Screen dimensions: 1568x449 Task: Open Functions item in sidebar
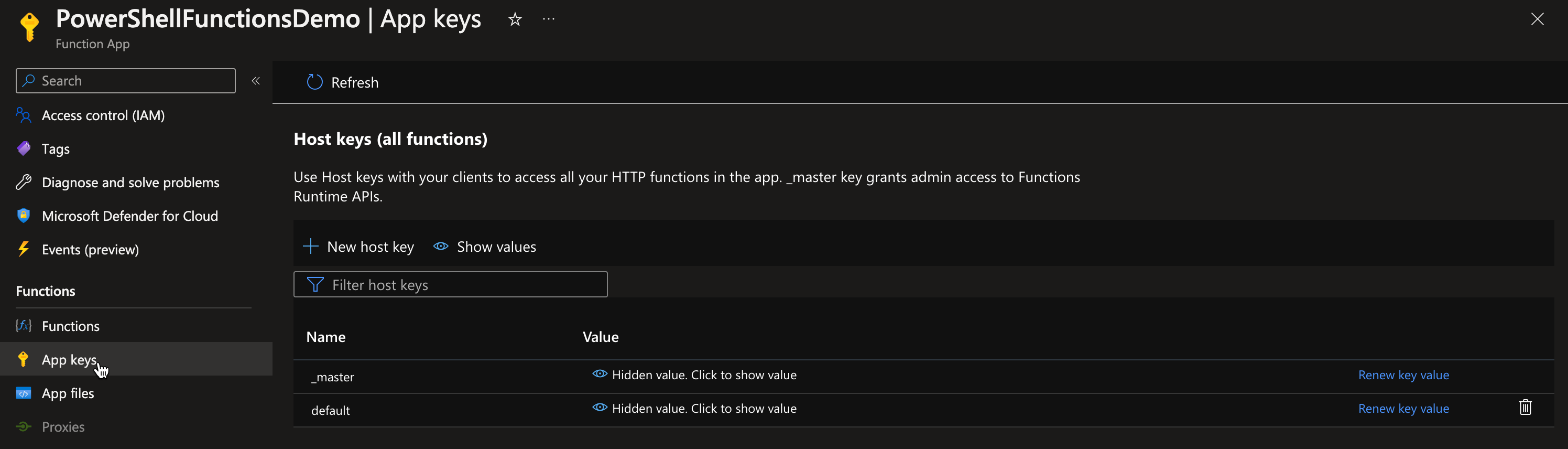71,326
